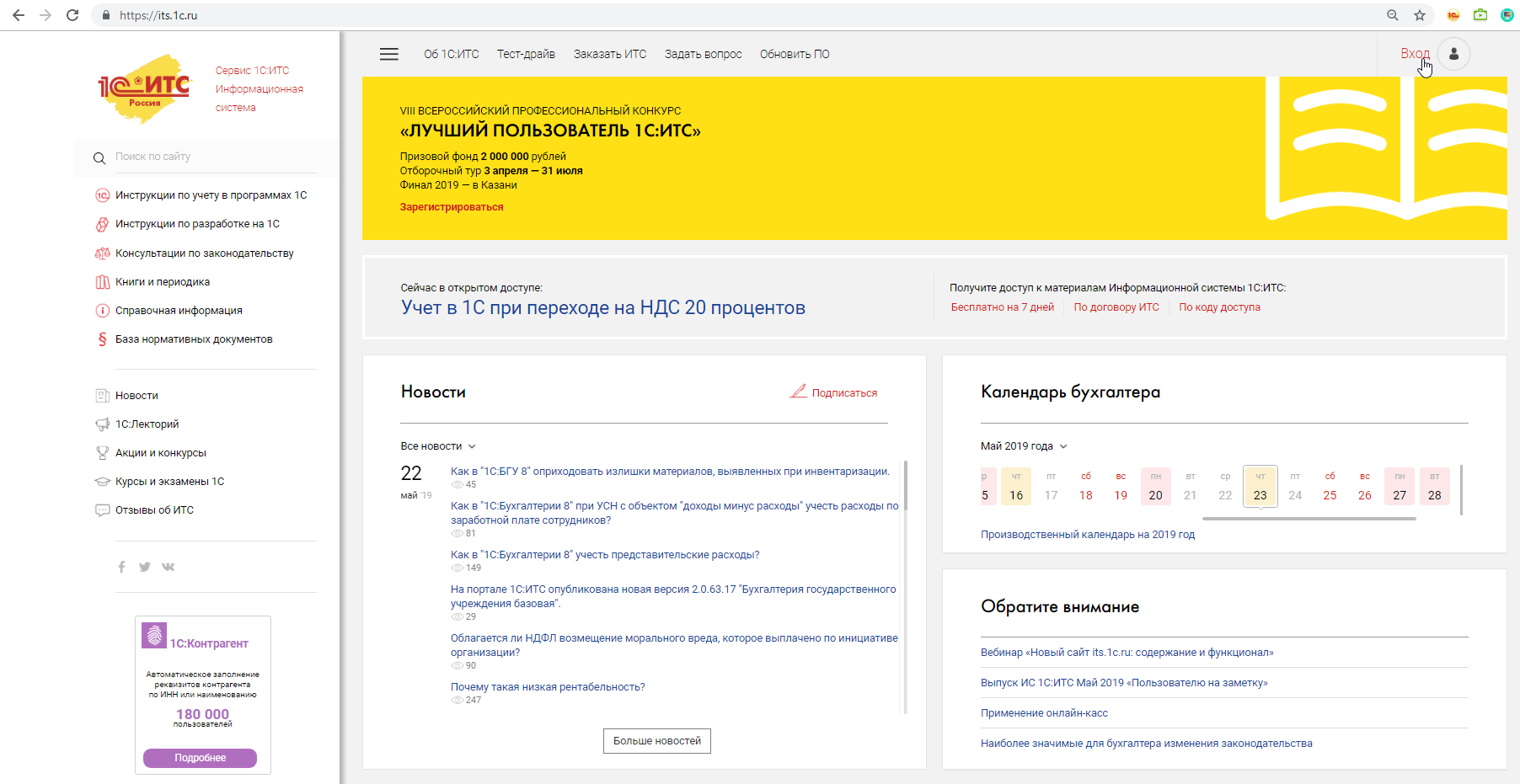The height and width of the screenshot is (784, 1520).
Task: Click the Справочная информация info icon
Action: tap(102, 311)
